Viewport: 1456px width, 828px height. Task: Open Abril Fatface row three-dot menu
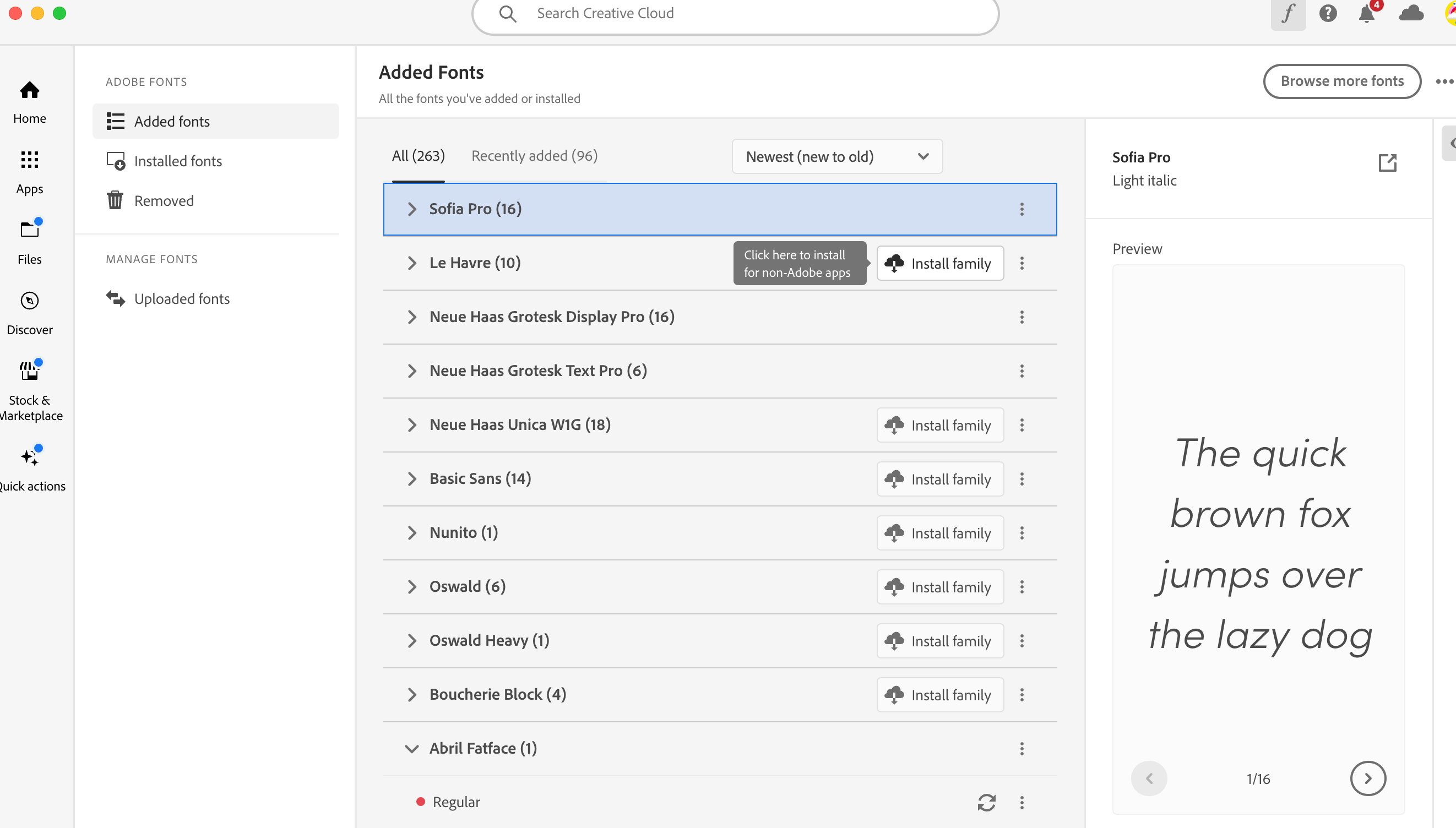(x=1022, y=749)
